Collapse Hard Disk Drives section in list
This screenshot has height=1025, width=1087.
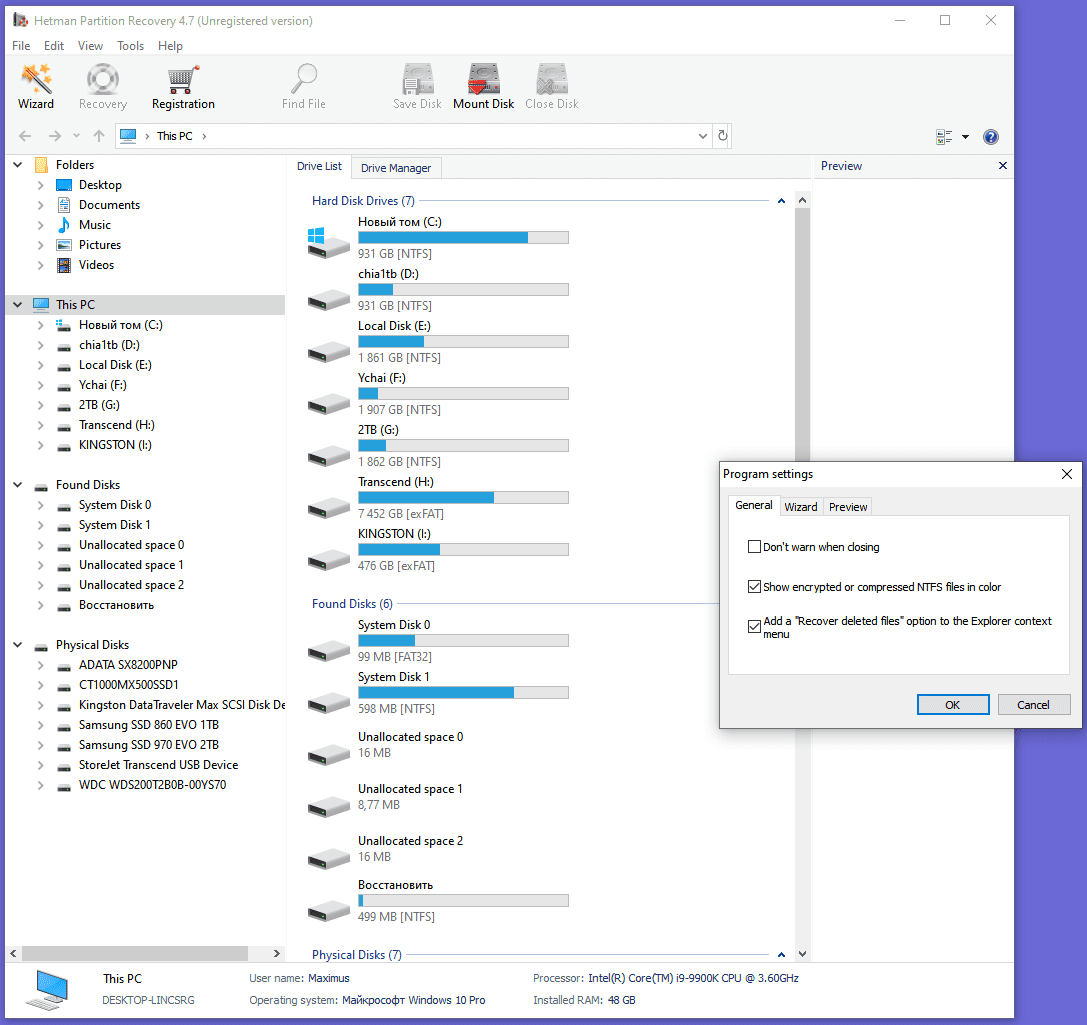(x=781, y=201)
